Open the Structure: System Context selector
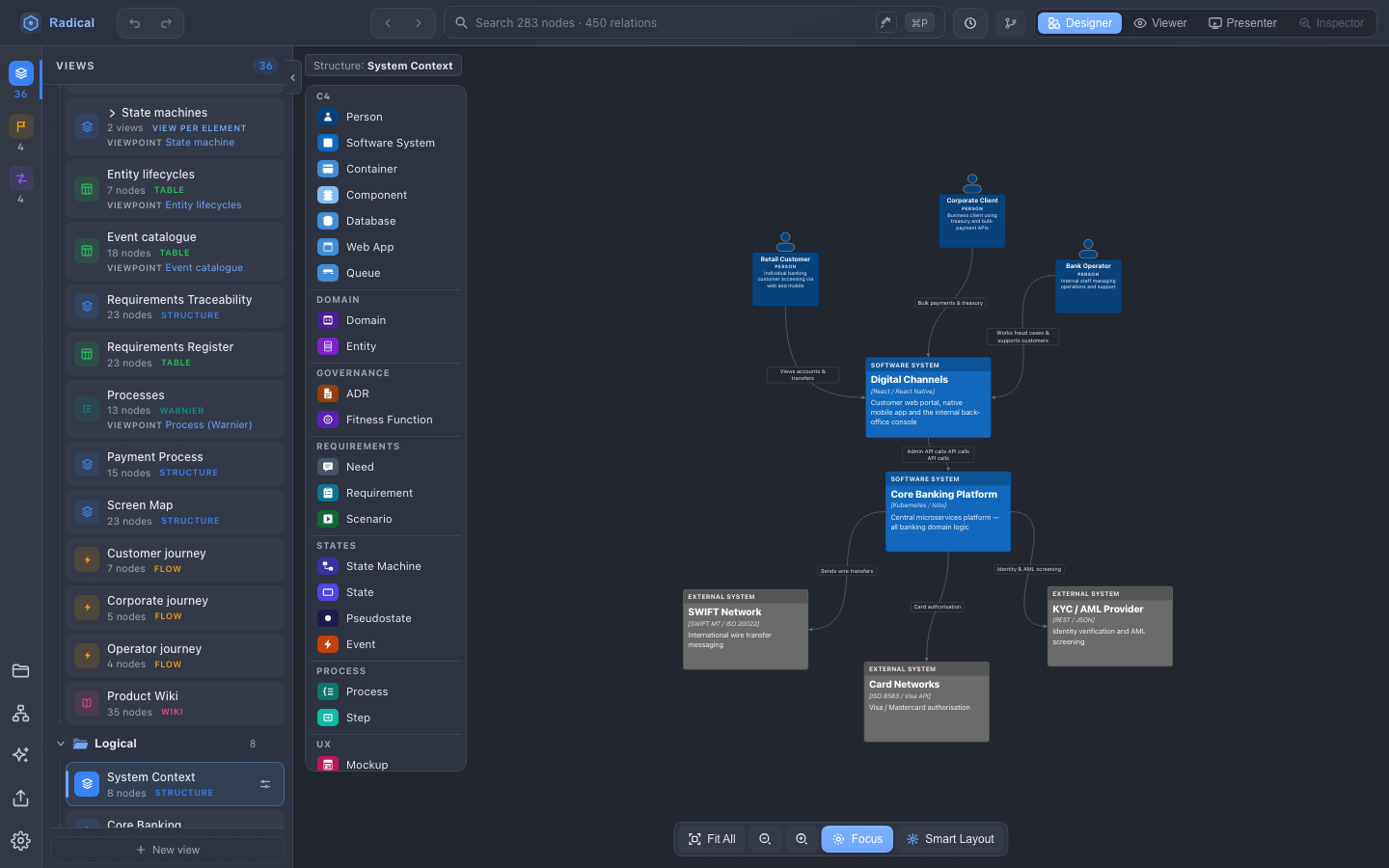The height and width of the screenshot is (868, 1389). [383, 66]
